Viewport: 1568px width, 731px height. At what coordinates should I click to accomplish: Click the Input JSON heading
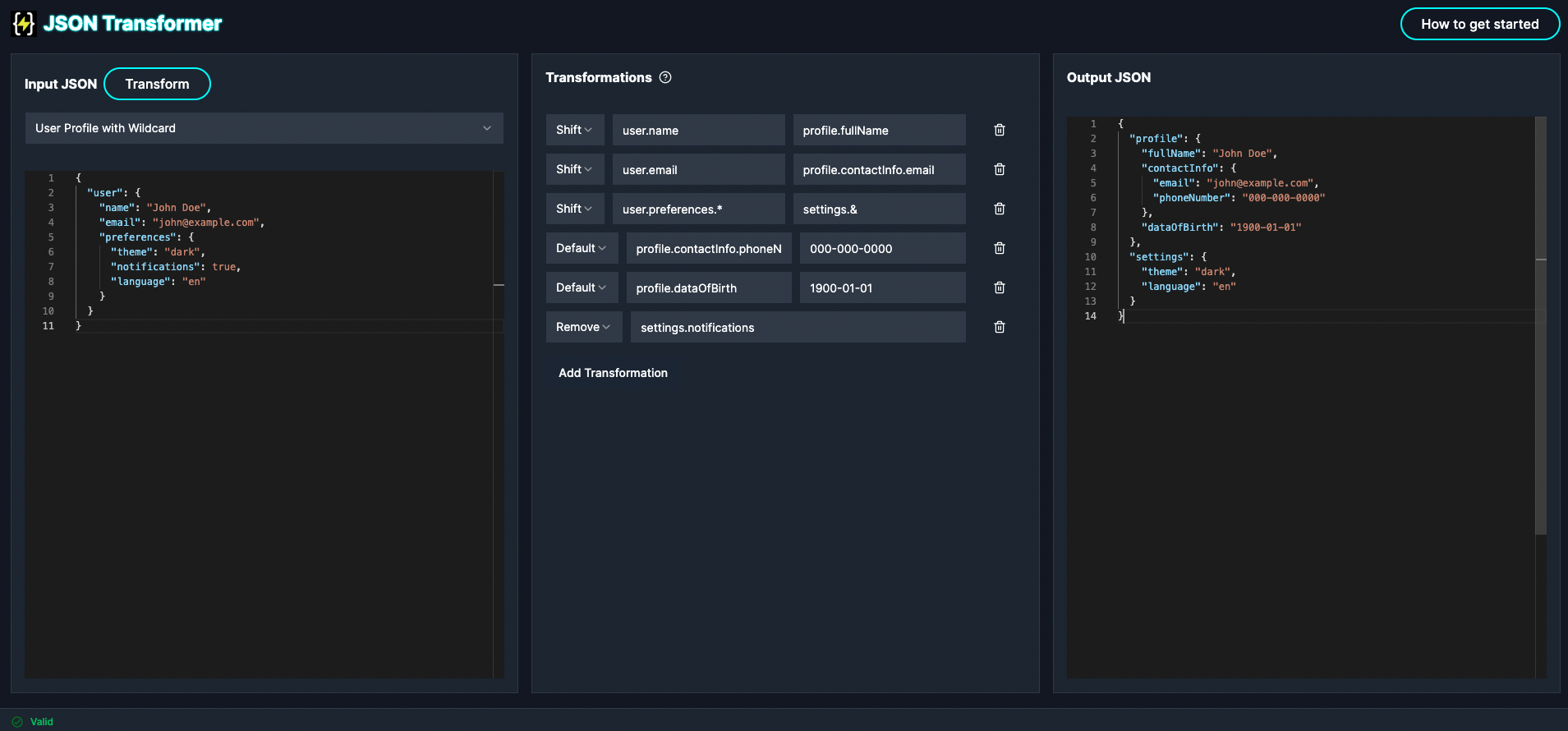click(61, 84)
